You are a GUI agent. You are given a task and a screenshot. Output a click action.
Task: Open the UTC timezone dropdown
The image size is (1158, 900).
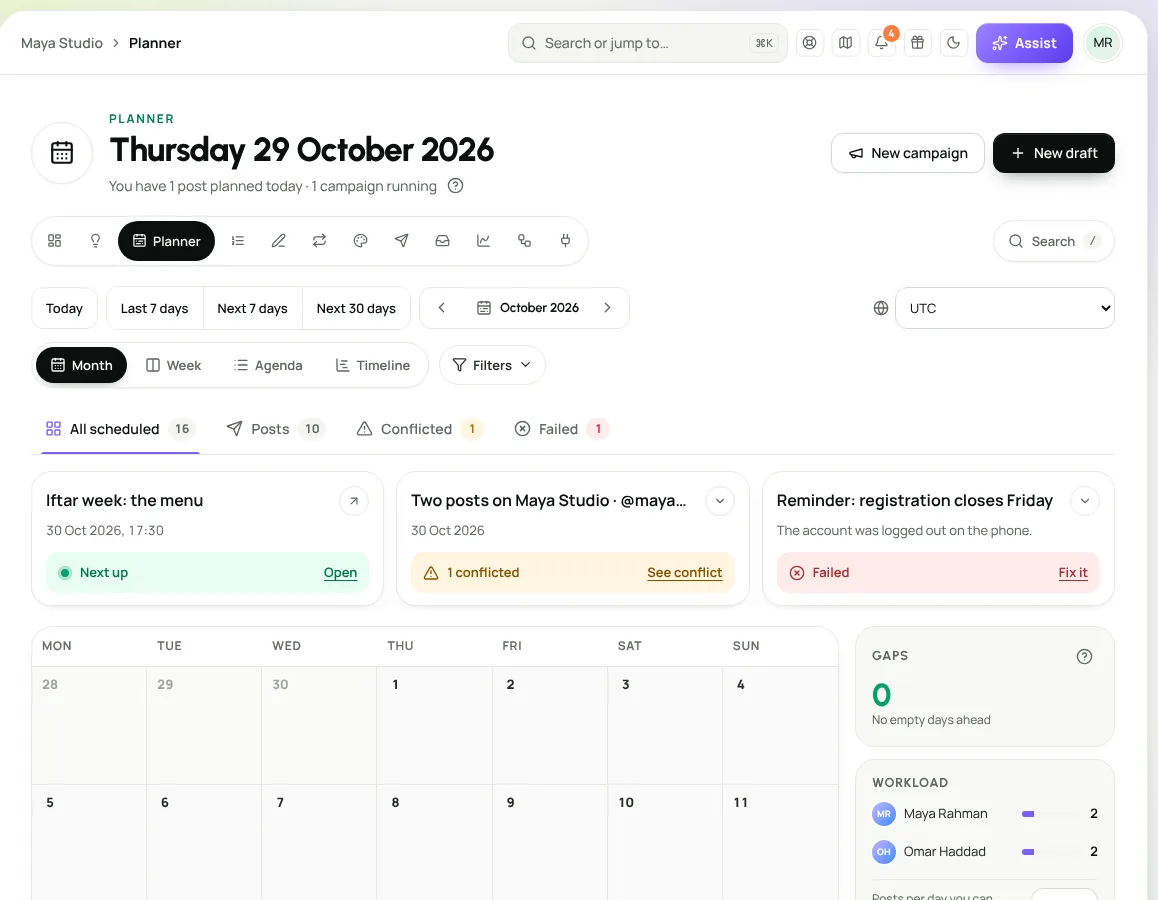[1004, 308]
